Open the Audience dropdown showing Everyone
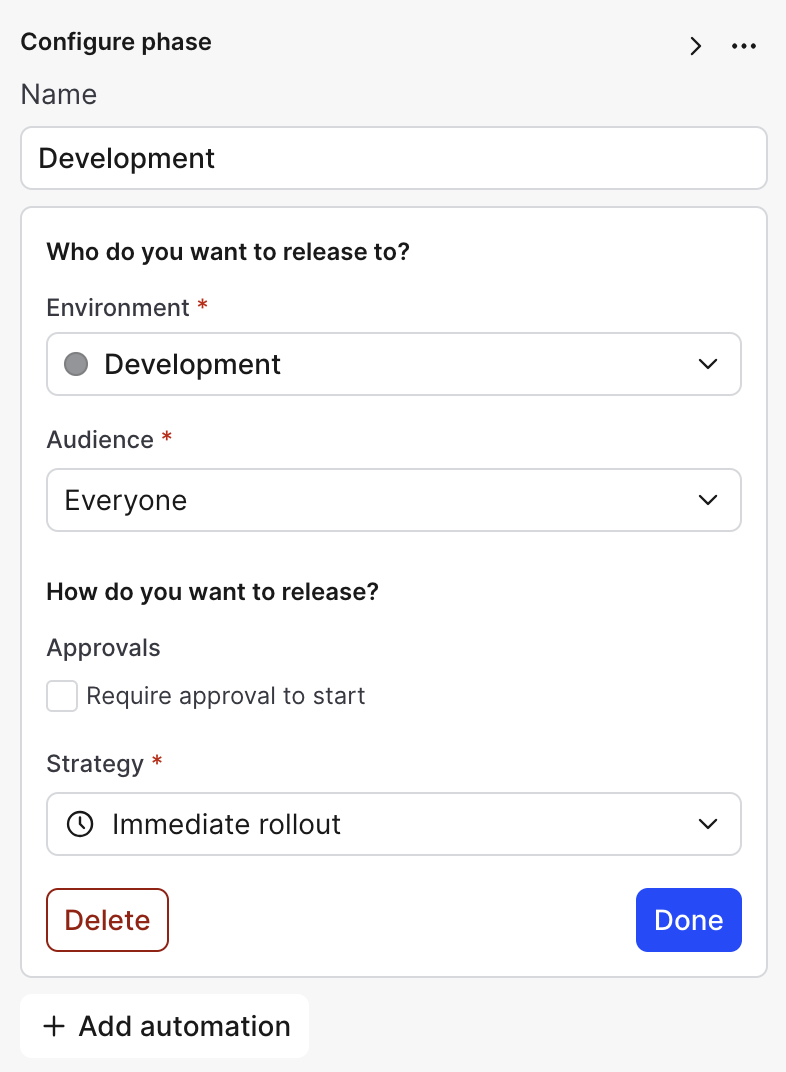This screenshot has width=786, height=1072. pyautogui.click(x=393, y=500)
